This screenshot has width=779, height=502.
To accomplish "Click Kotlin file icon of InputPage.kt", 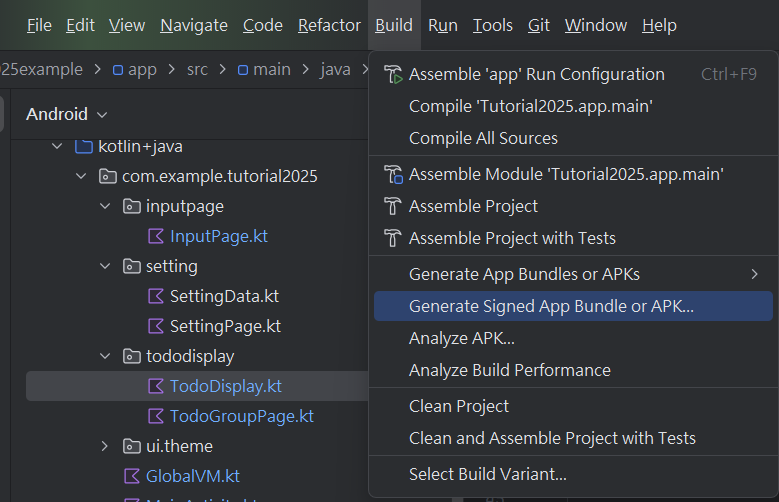I will [x=155, y=236].
